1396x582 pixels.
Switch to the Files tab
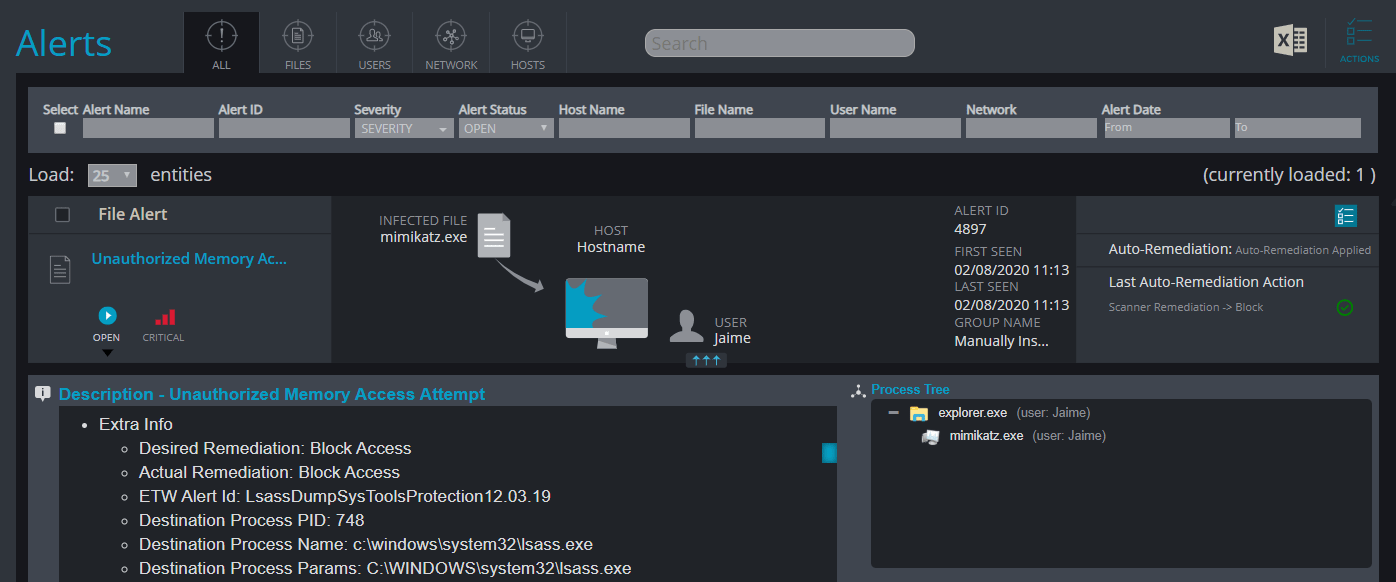(x=298, y=42)
